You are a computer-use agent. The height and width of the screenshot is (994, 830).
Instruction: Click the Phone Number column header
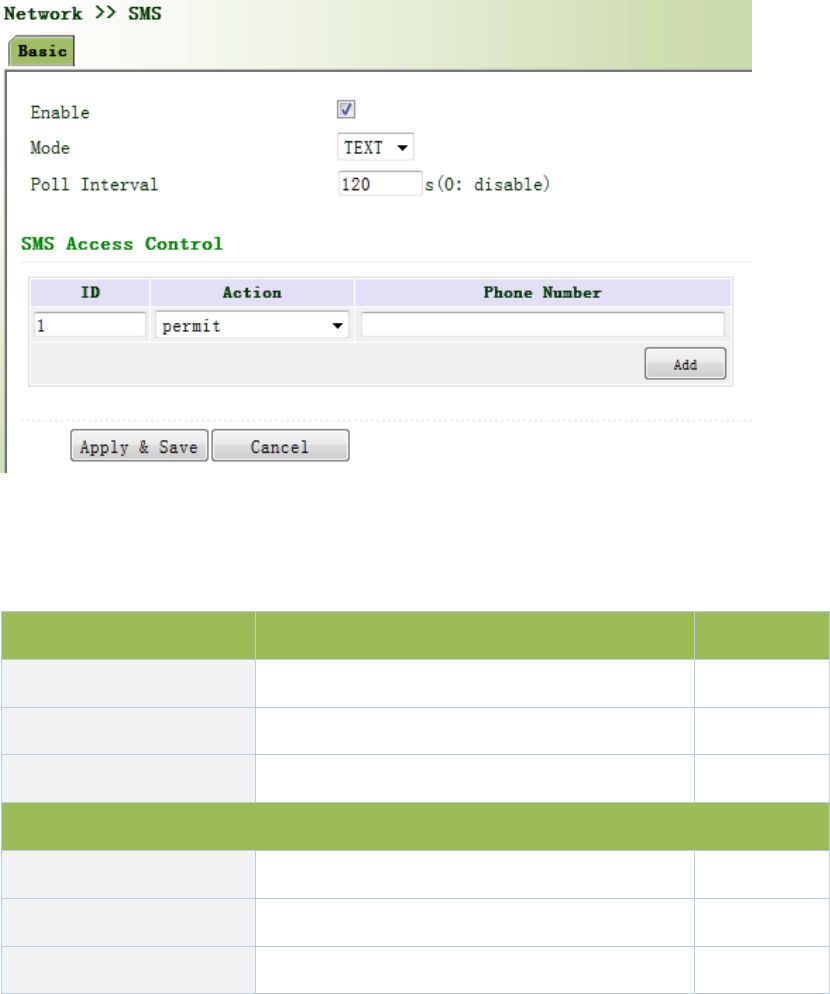tap(543, 292)
